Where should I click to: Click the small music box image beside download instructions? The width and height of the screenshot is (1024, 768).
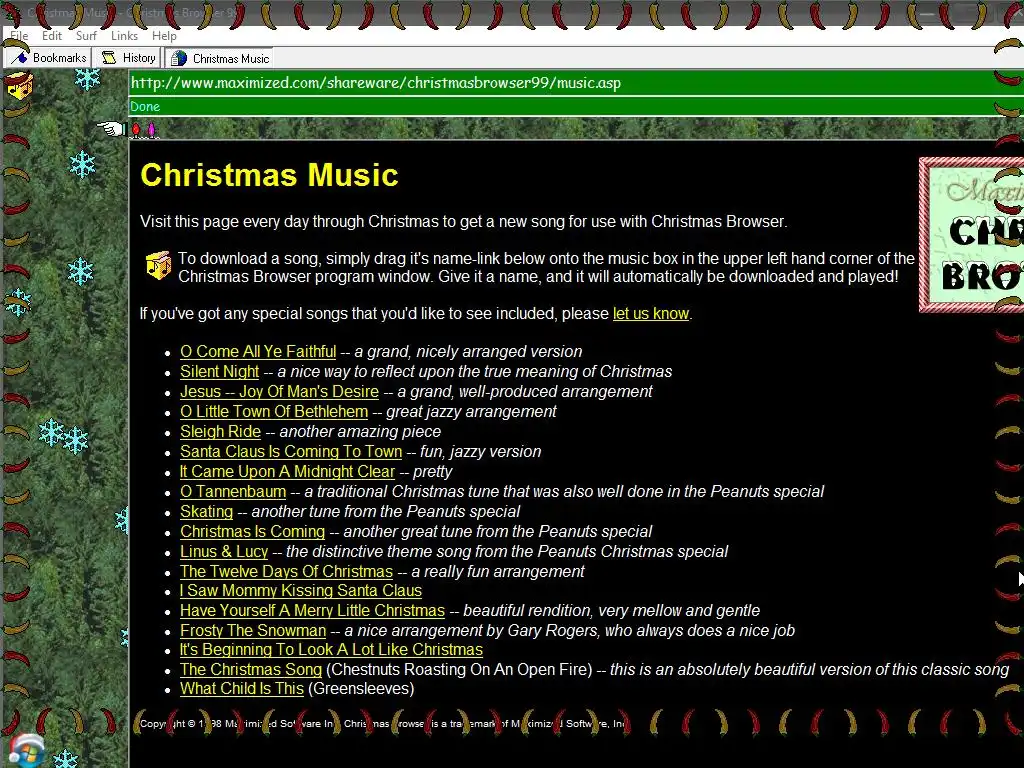[159, 265]
